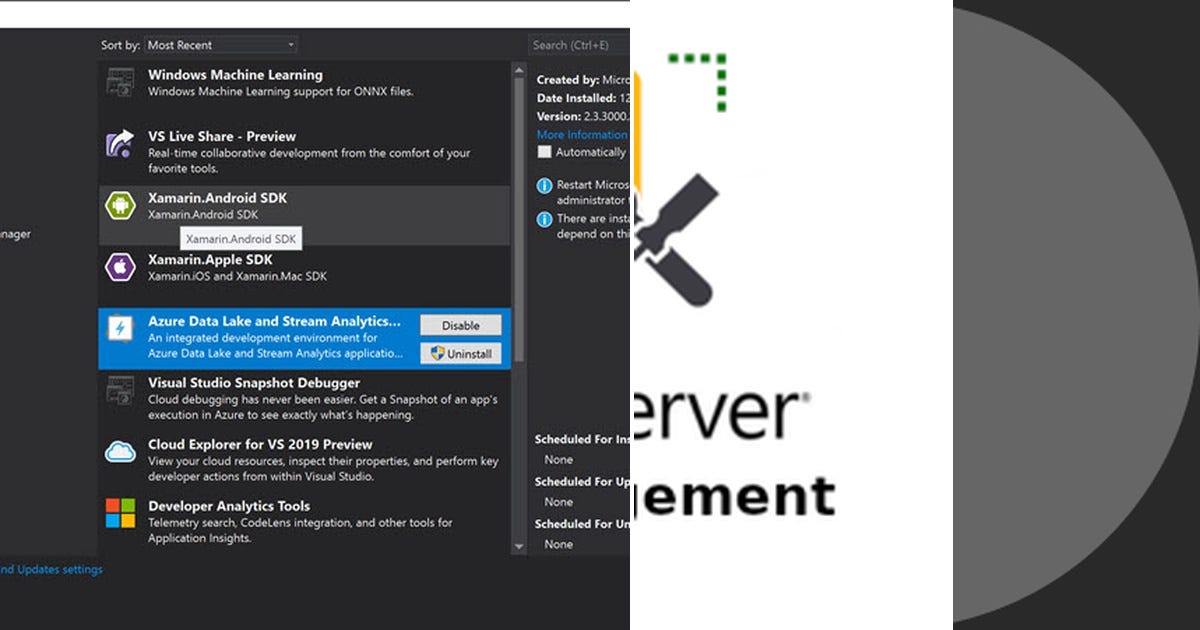
Task: Select the VS Live Share Preview icon
Action: point(122,144)
